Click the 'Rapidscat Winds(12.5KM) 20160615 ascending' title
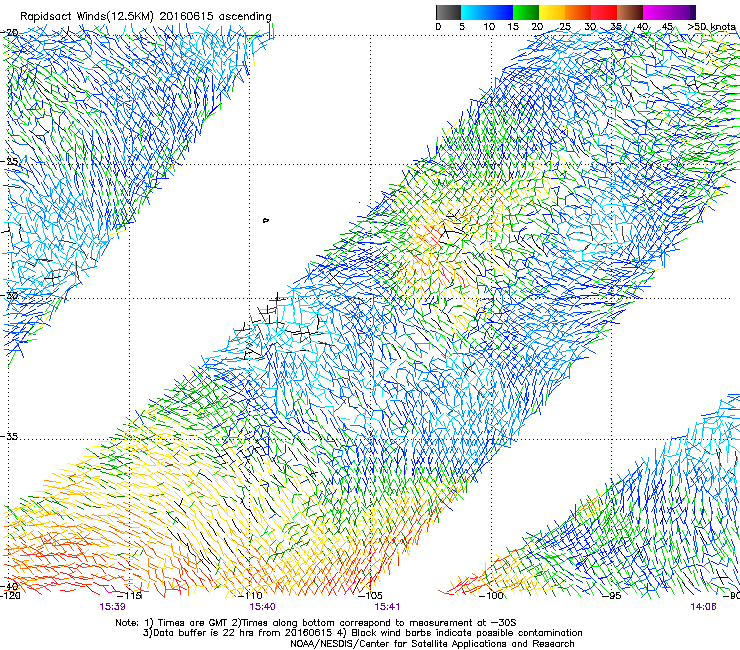The image size is (740, 650). click(x=146, y=17)
